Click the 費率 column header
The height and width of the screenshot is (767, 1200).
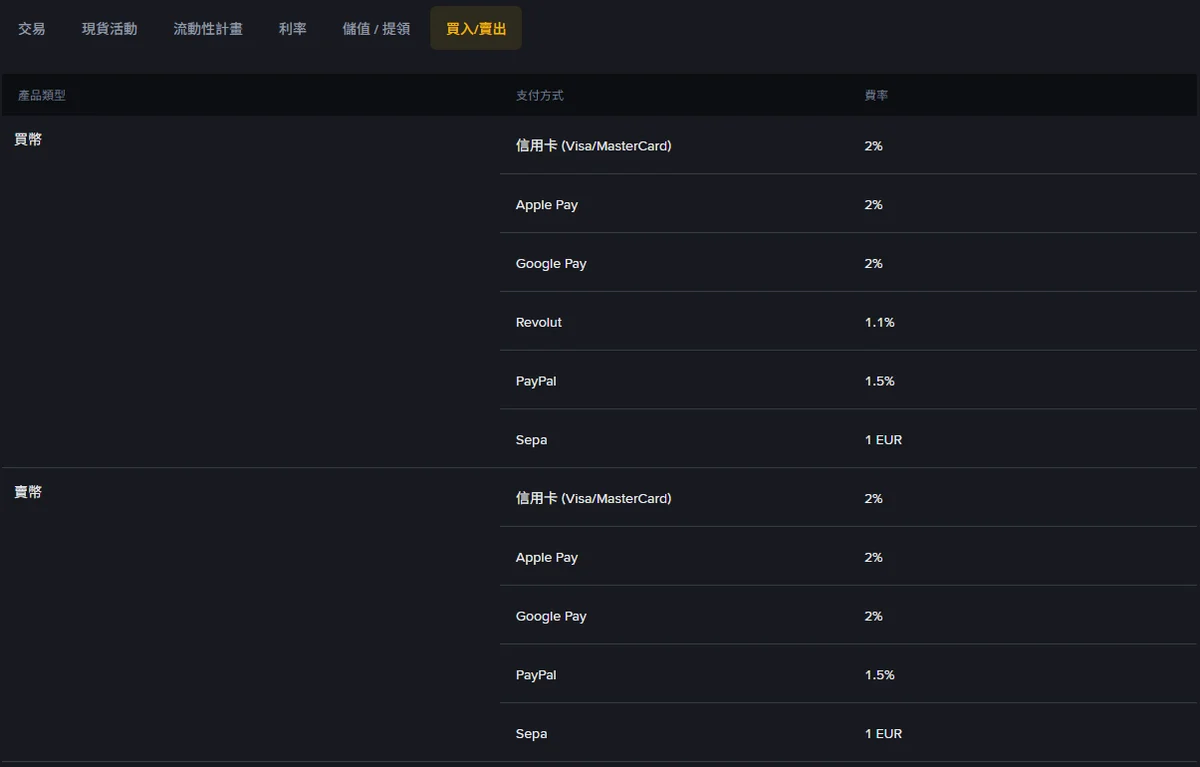877,96
